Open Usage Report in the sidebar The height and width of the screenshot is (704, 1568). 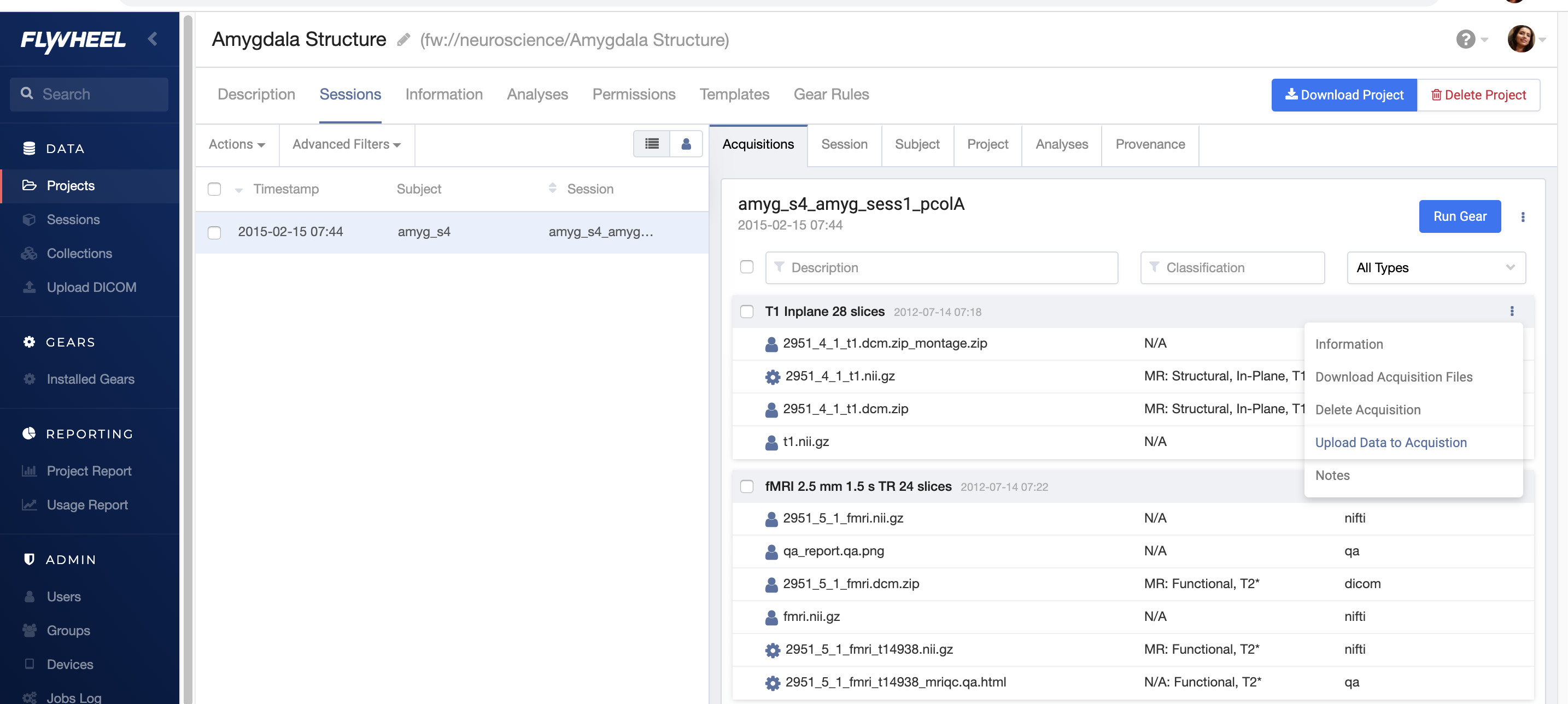(x=87, y=505)
